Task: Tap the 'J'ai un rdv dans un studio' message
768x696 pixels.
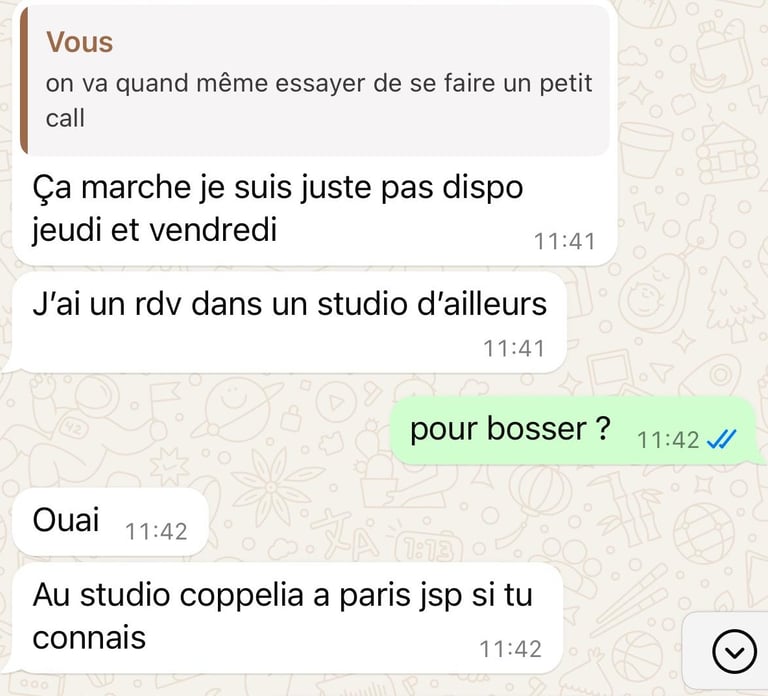Action: (x=289, y=323)
